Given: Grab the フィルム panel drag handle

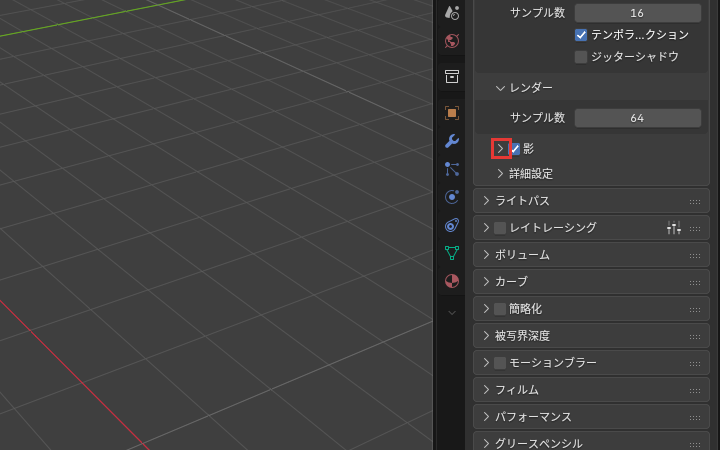Looking at the screenshot, I should tap(695, 390).
